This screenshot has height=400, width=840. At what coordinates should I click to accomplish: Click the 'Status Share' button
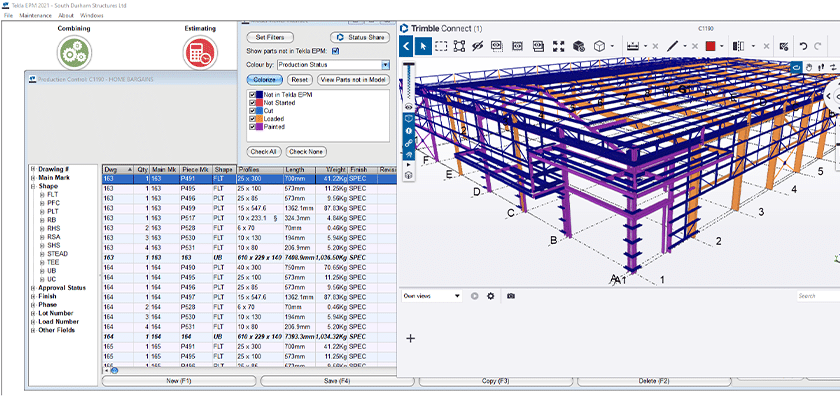pos(360,37)
